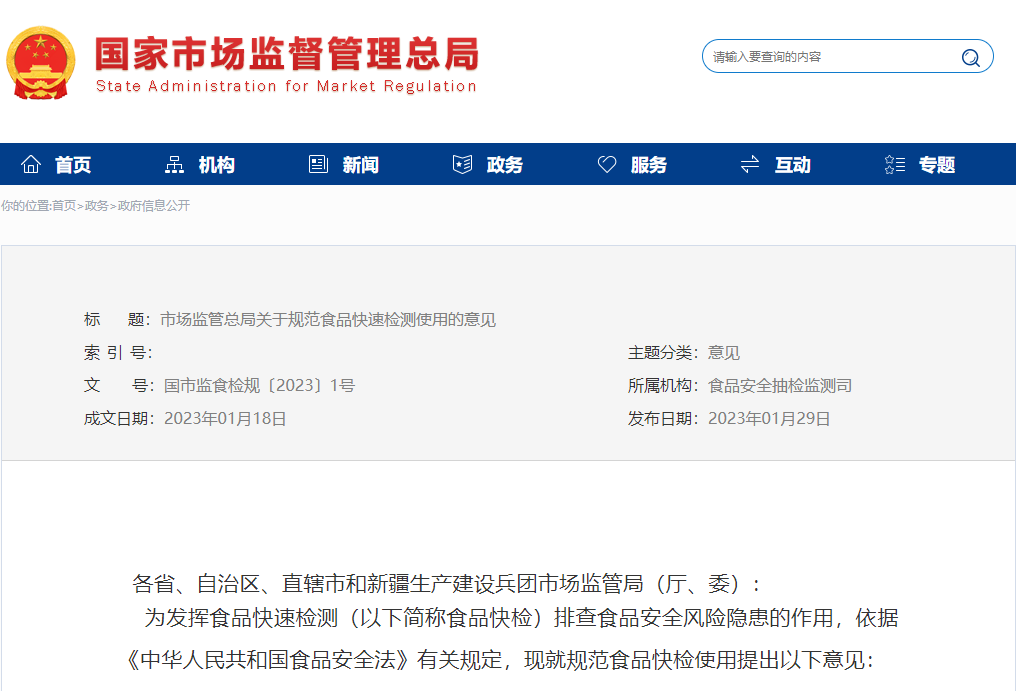Image resolution: width=1016 pixels, height=691 pixels.
Task: Click the 国家市场监督管理总局 site title
Action: pyautogui.click(x=286, y=54)
